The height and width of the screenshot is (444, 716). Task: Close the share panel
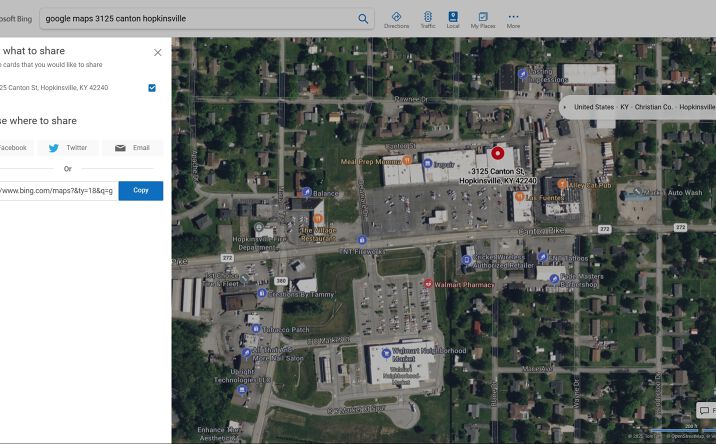click(158, 53)
